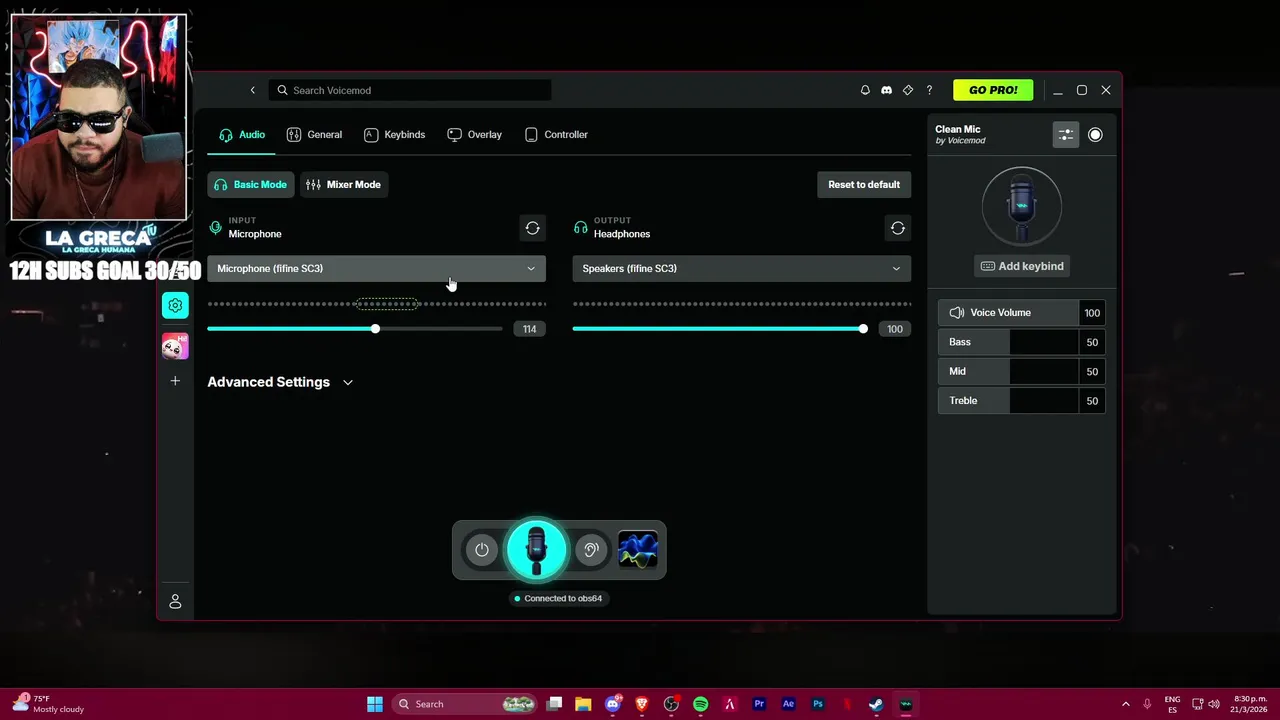The image size is (1280, 720).
Task: Click the input volume value 114
Action: pyautogui.click(x=529, y=329)
